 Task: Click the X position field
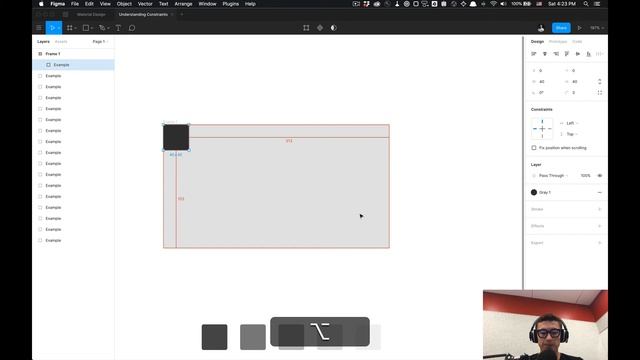(x=547, y=71)
